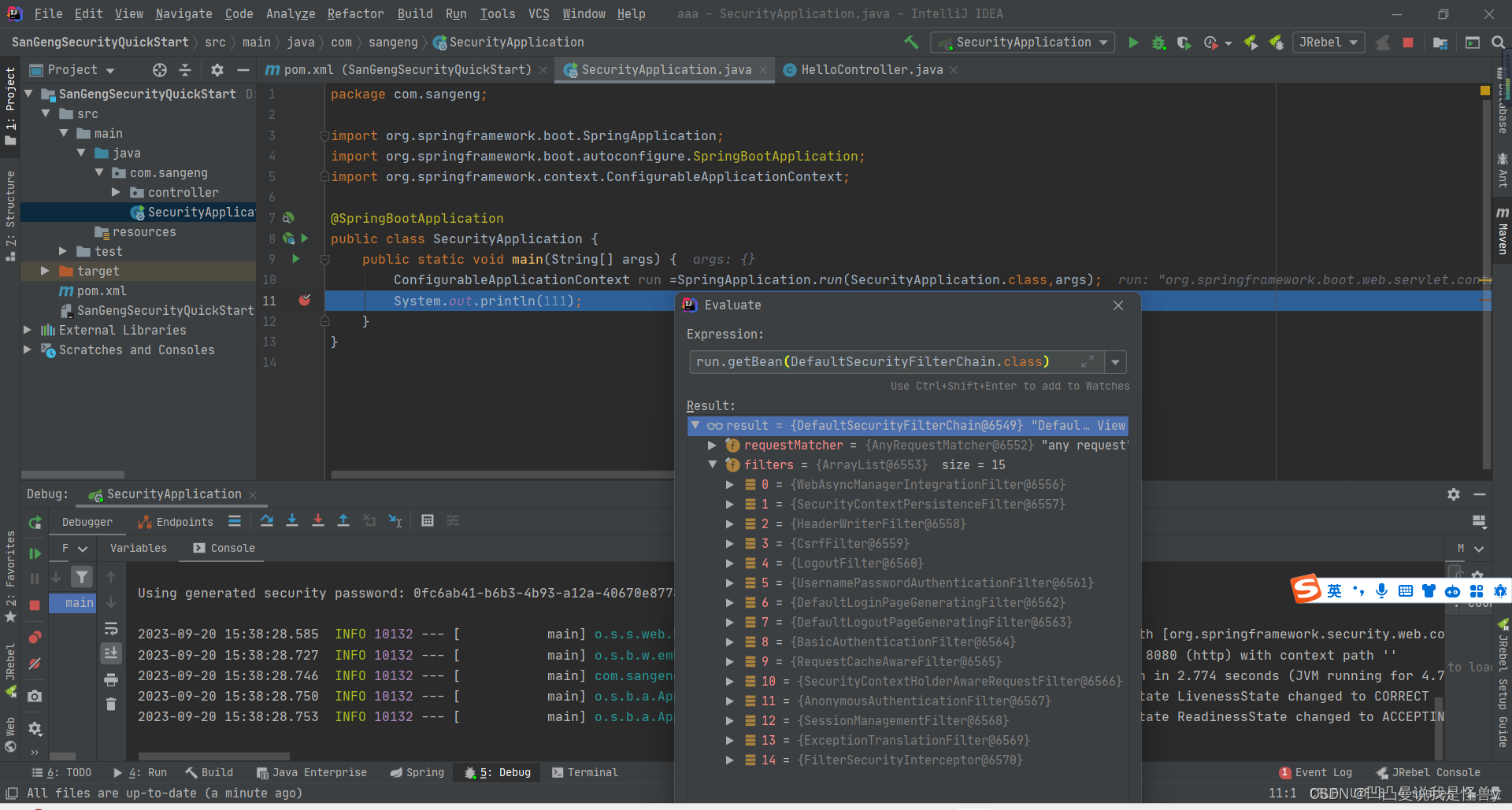Viewport: 1512px width, 810px height.
Task: Open the JRebel Console
Action: tap(1428, 772)
